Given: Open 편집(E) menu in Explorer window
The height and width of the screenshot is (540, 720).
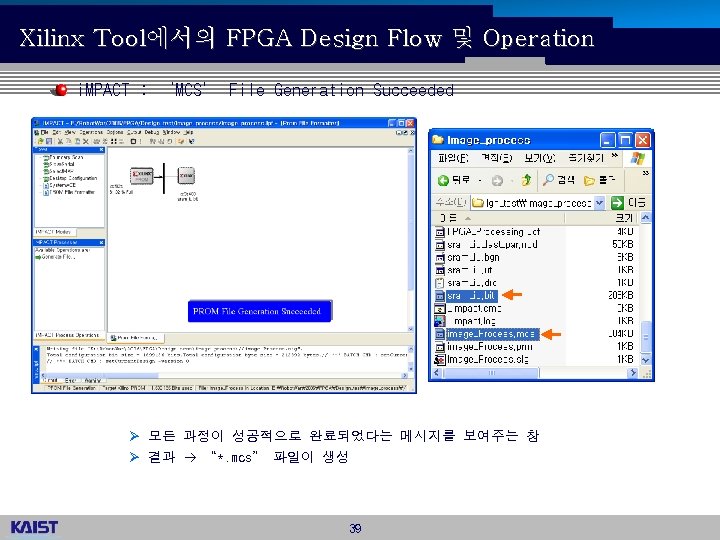Looking at the screenshot, I should coord(496,158).
